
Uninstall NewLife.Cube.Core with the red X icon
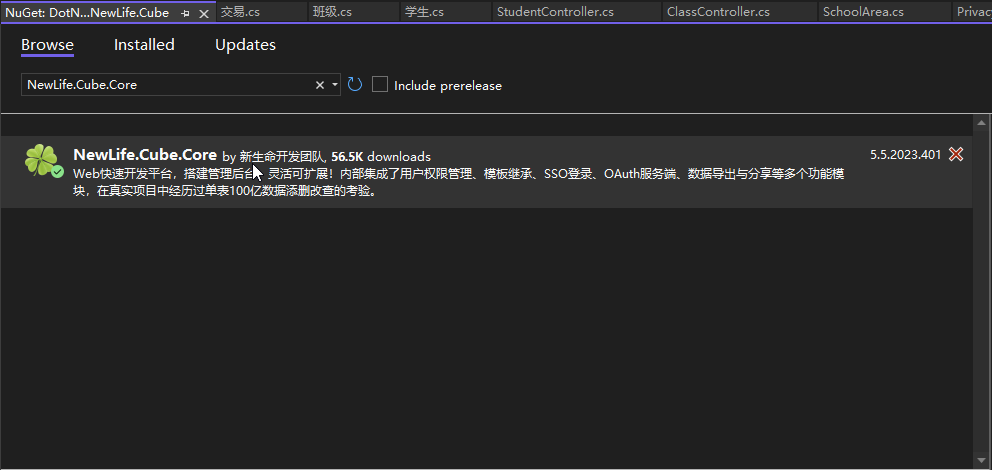click(x=956, y=154)
